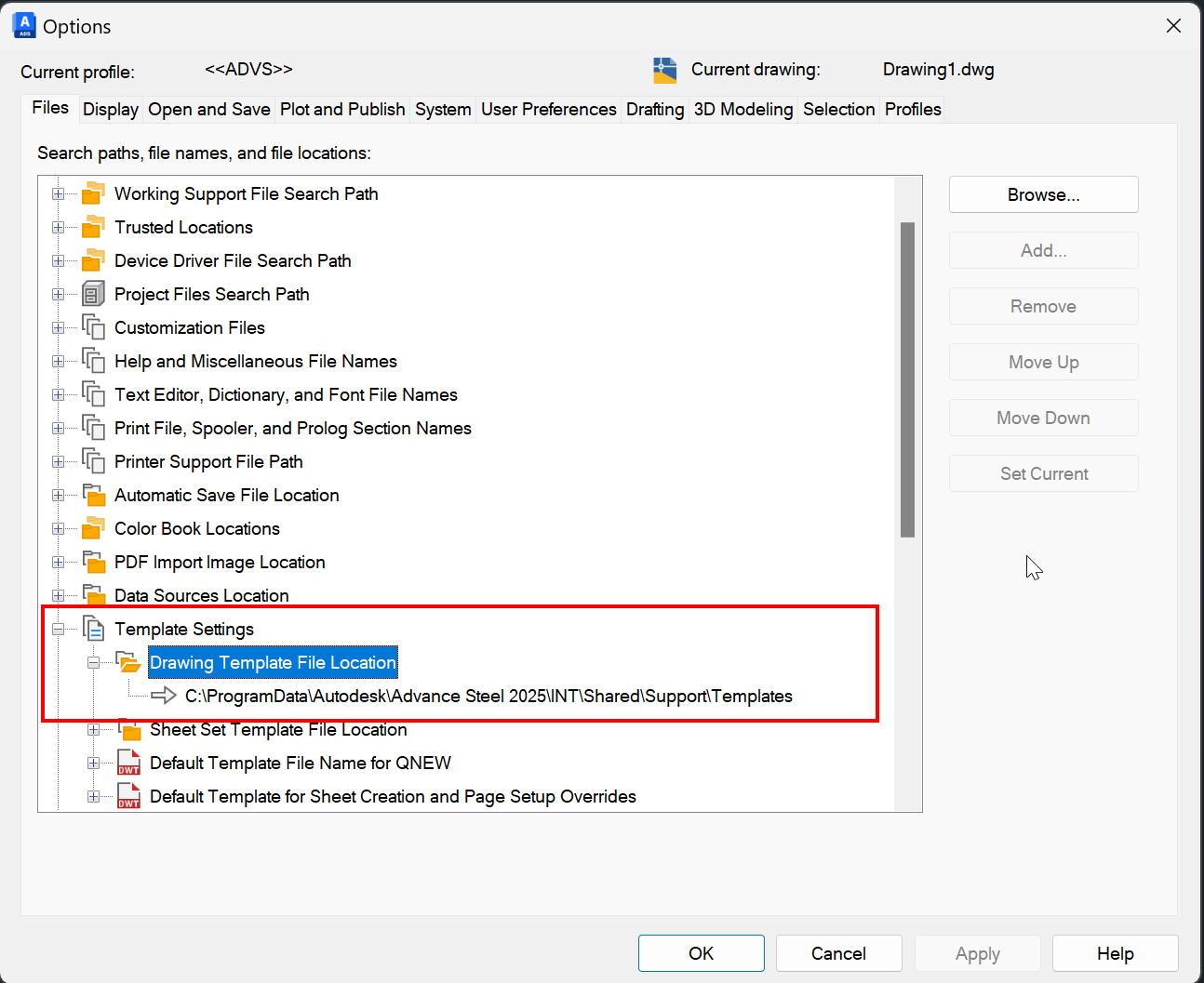The image size is (1204, 983).
Task: Open the Plot and Publish tab
Action: [342, 110]
